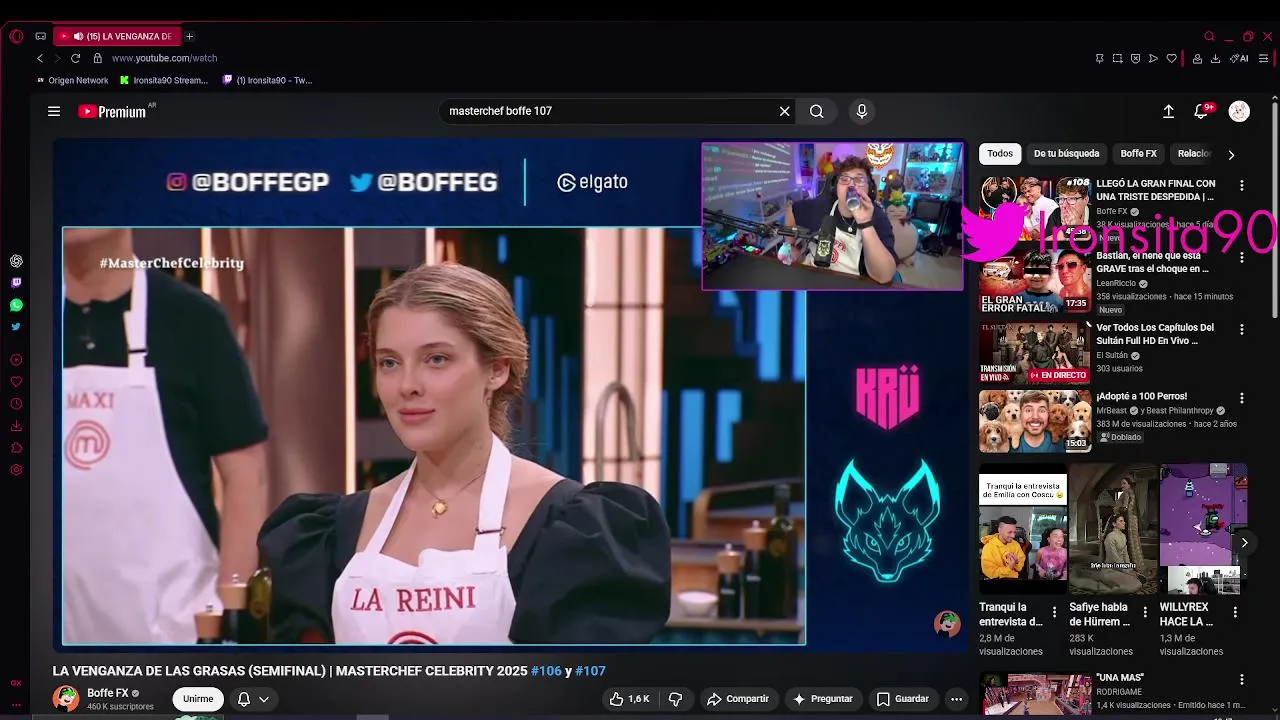The image size is (1280, 720).
Task: Open sidebar History clock icon
Action: (x=16, y=404)
